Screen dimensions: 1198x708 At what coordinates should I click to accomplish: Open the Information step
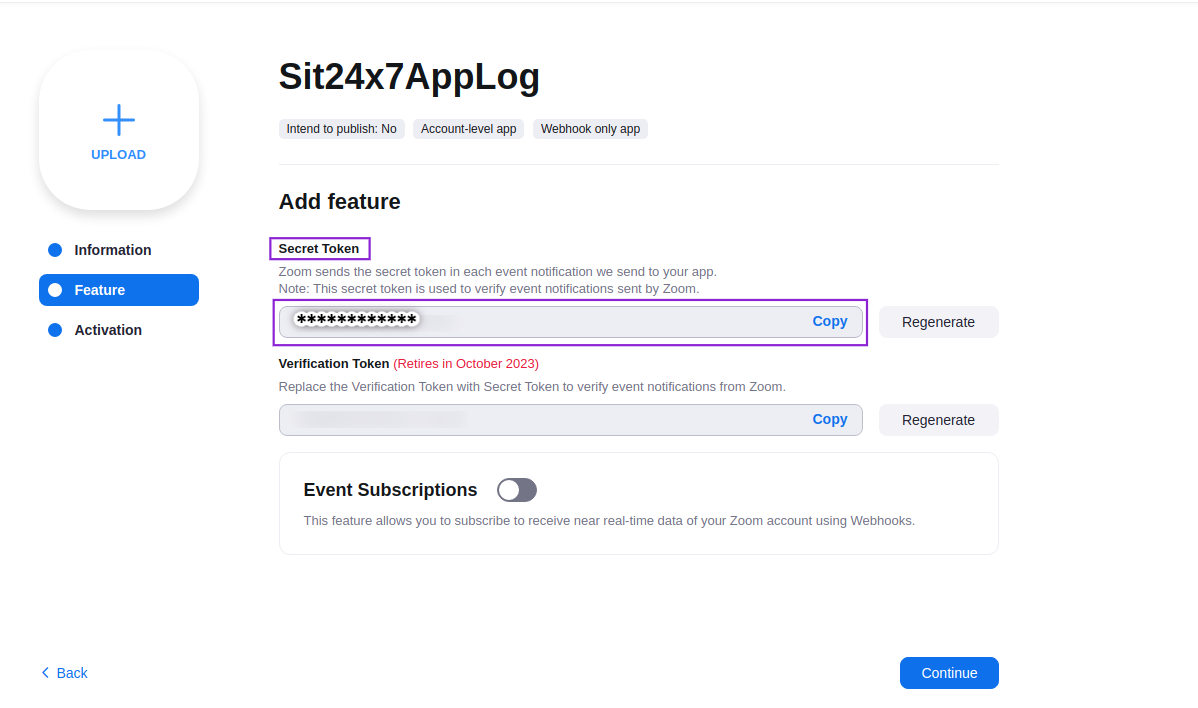[x=113, y=250]
